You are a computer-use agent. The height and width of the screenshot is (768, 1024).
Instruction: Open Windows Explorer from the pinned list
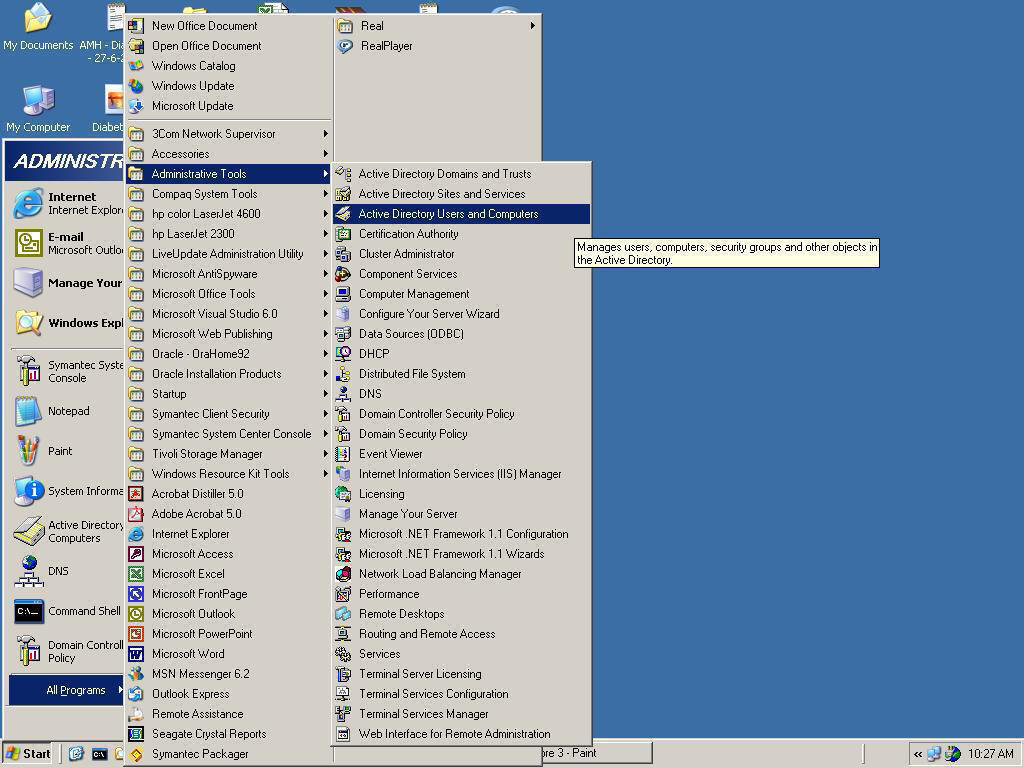[x=68, y=323]
